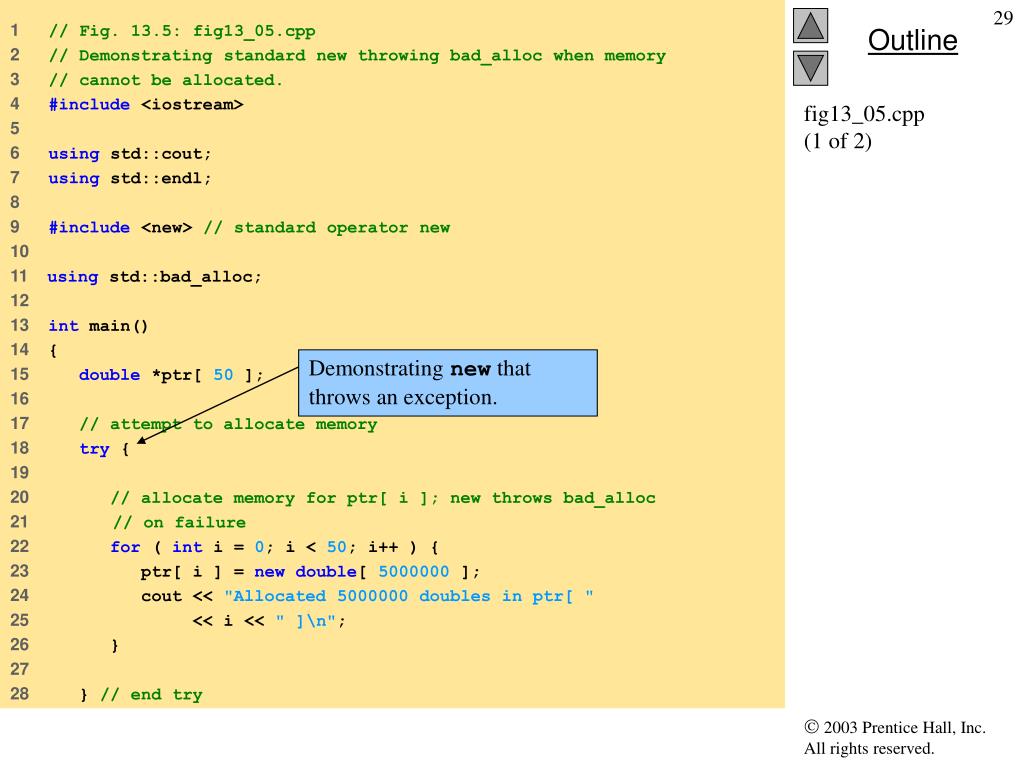Click code line '#include <iostream>'
1024x768 pixels.
(146, 104)
